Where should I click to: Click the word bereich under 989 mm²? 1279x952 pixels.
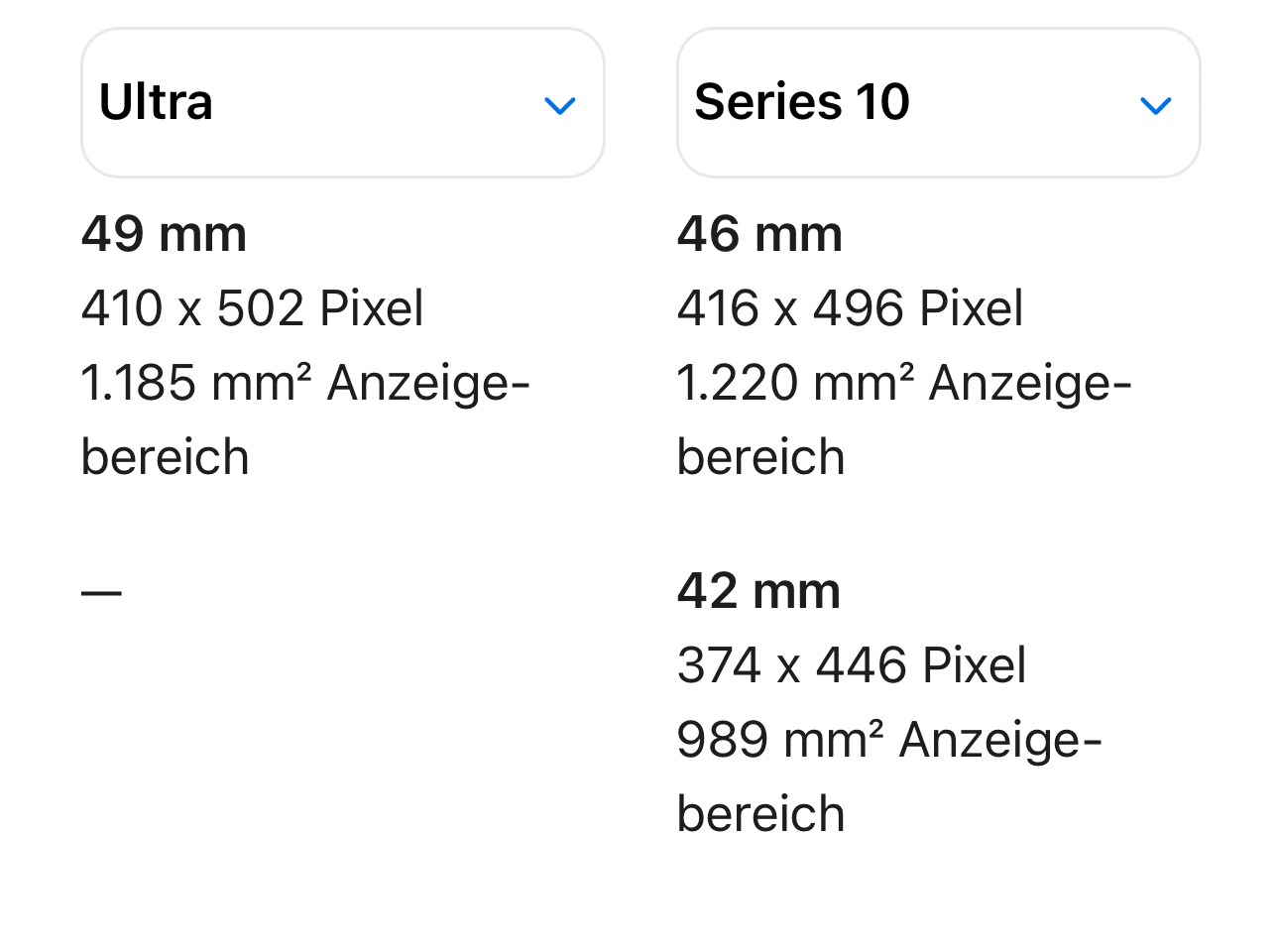click(x=760, y=814)
